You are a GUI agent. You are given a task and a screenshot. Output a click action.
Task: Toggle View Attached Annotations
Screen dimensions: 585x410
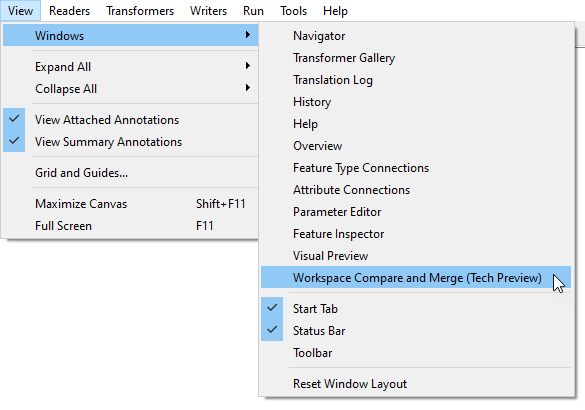pyautogui.click(x=131, y=119)
